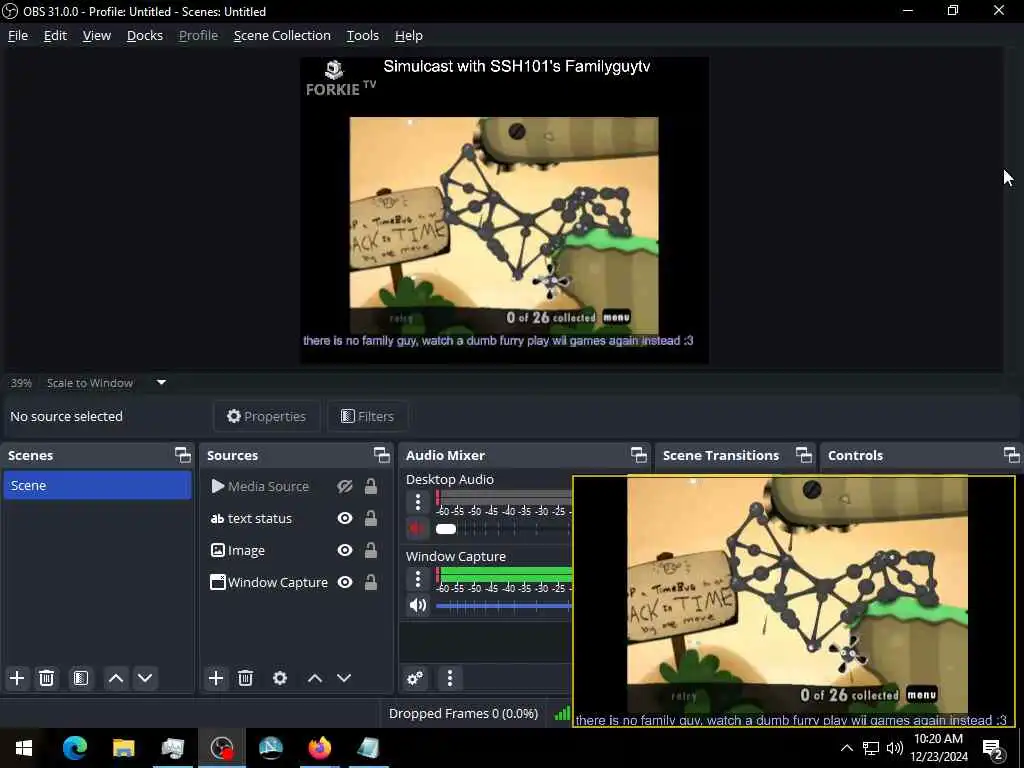1024x768 pixels.
Task: Pop out the Audio Mixer dock
Action: point(639,455)
